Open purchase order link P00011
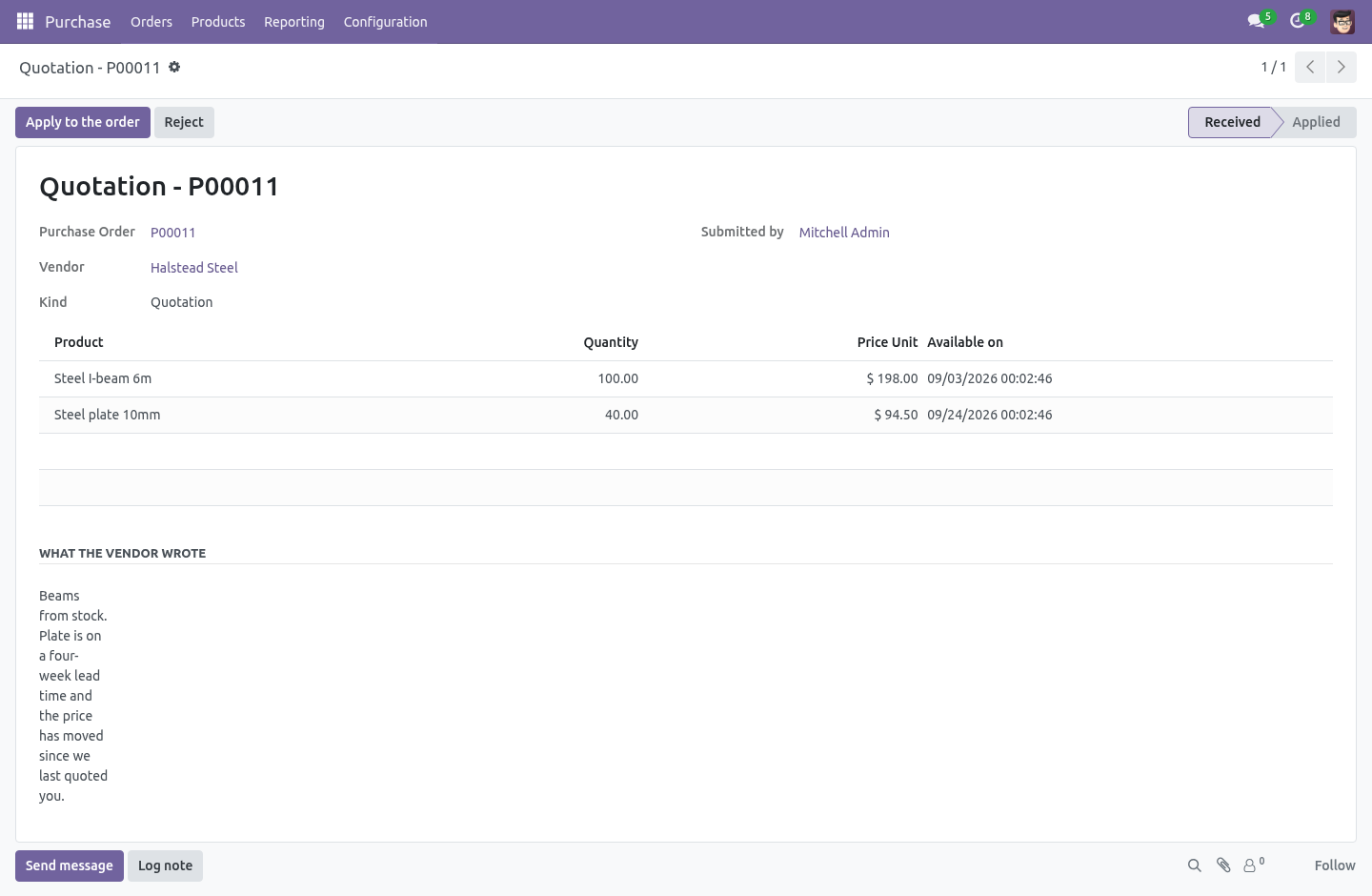This screenshot has width=1372, height=896. (173, 233)
